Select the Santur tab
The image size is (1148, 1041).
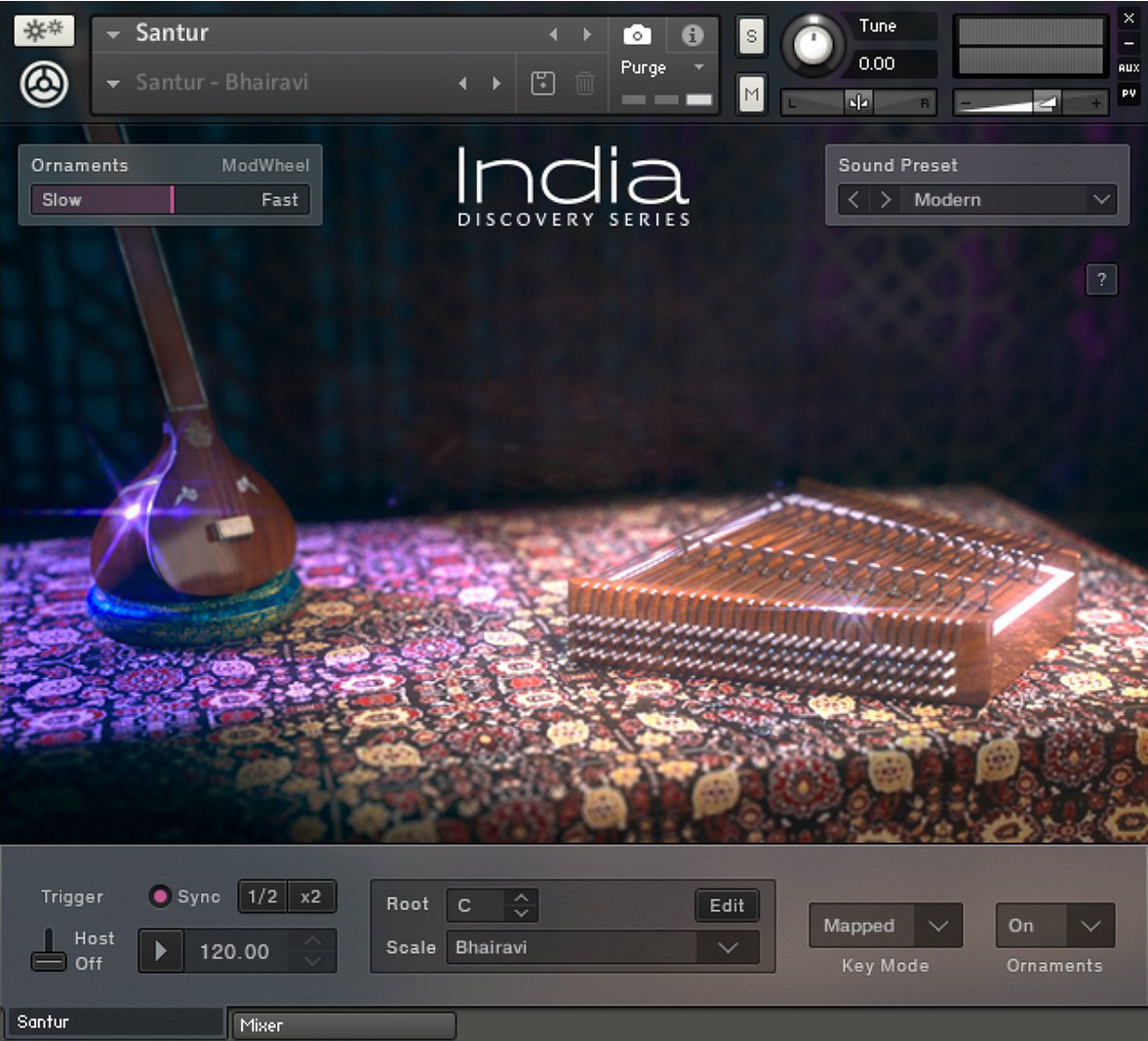[x=112, y=1021]
